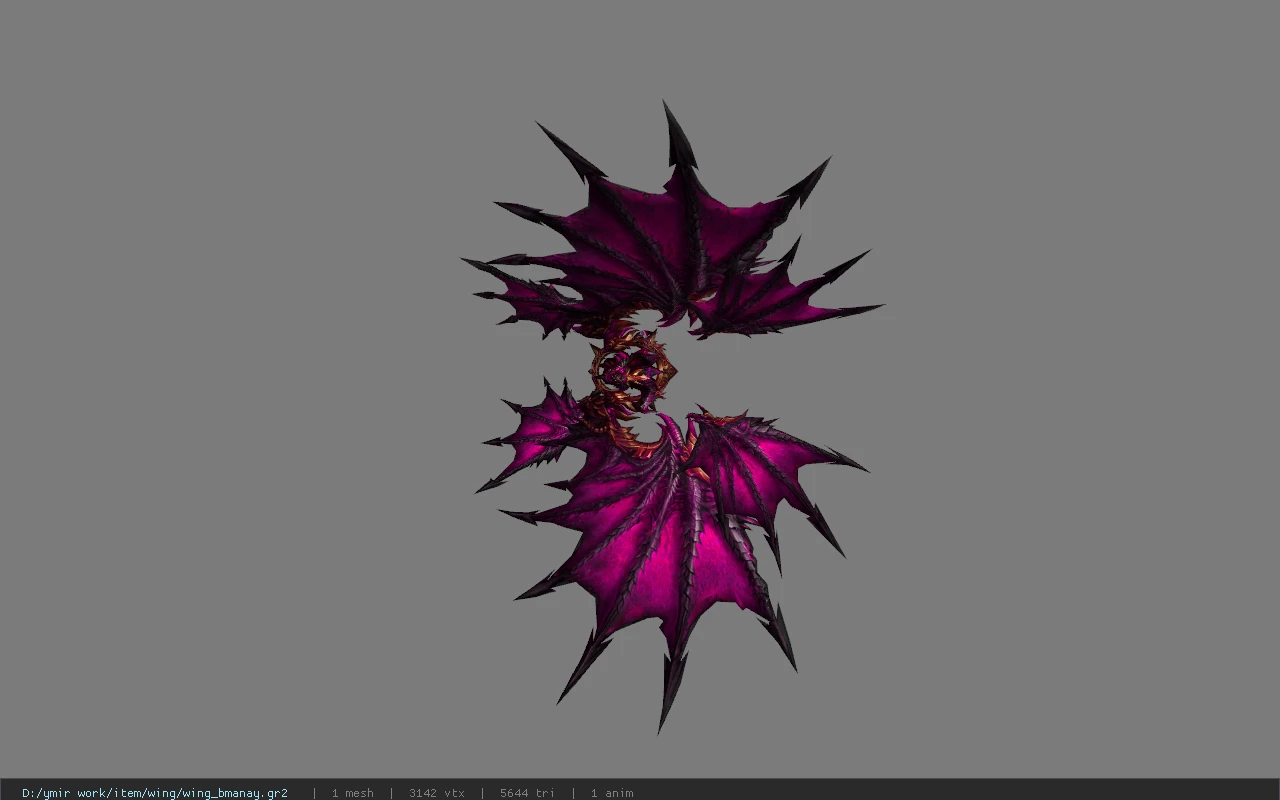
Task: Click the '3142 vtx' vertex count
Action: point(436,793)
